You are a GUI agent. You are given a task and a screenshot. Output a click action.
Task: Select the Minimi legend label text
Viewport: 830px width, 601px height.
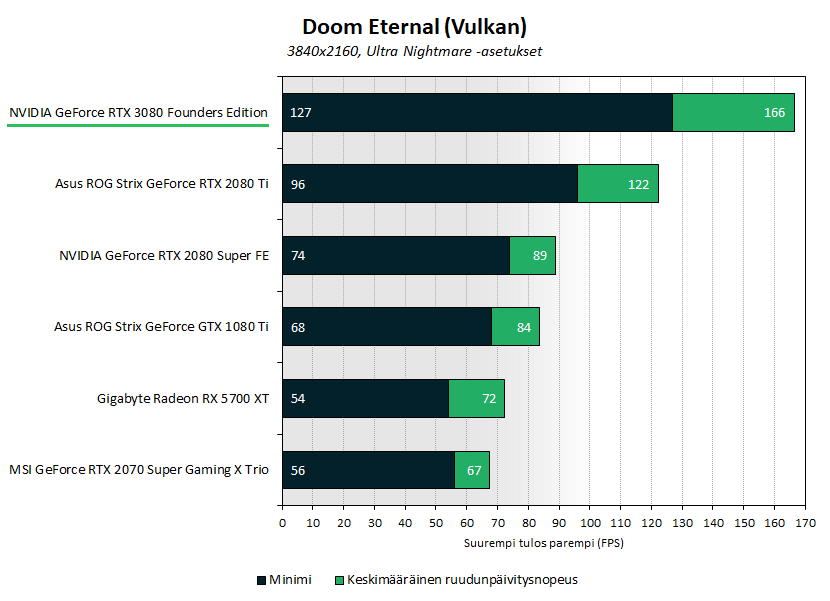(x=290, y=580)
